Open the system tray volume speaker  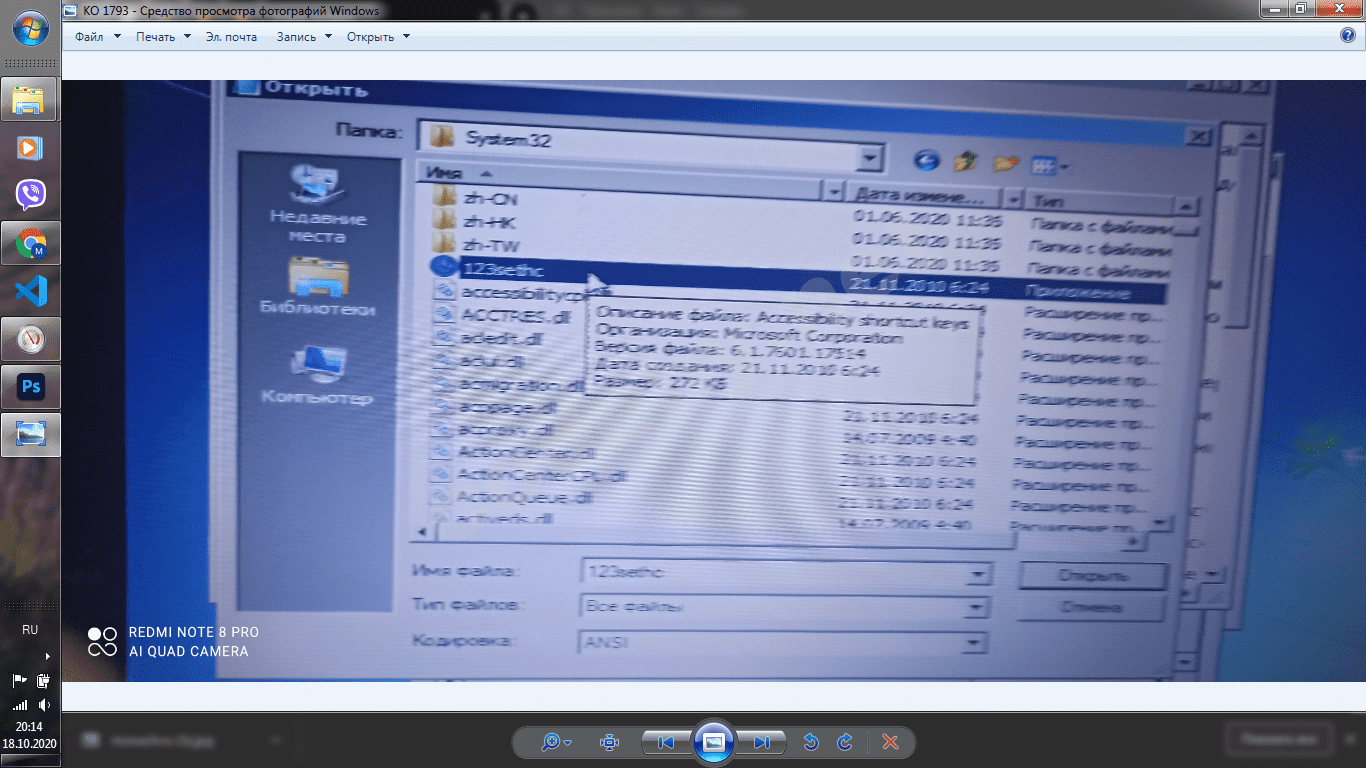pos(43,705)
